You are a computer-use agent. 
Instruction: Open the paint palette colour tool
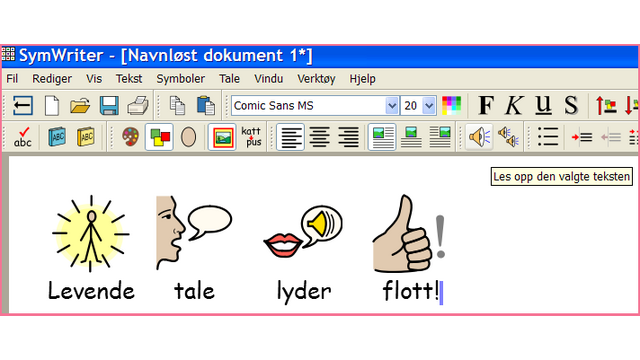pyautogui.click(x=131, y=137)
